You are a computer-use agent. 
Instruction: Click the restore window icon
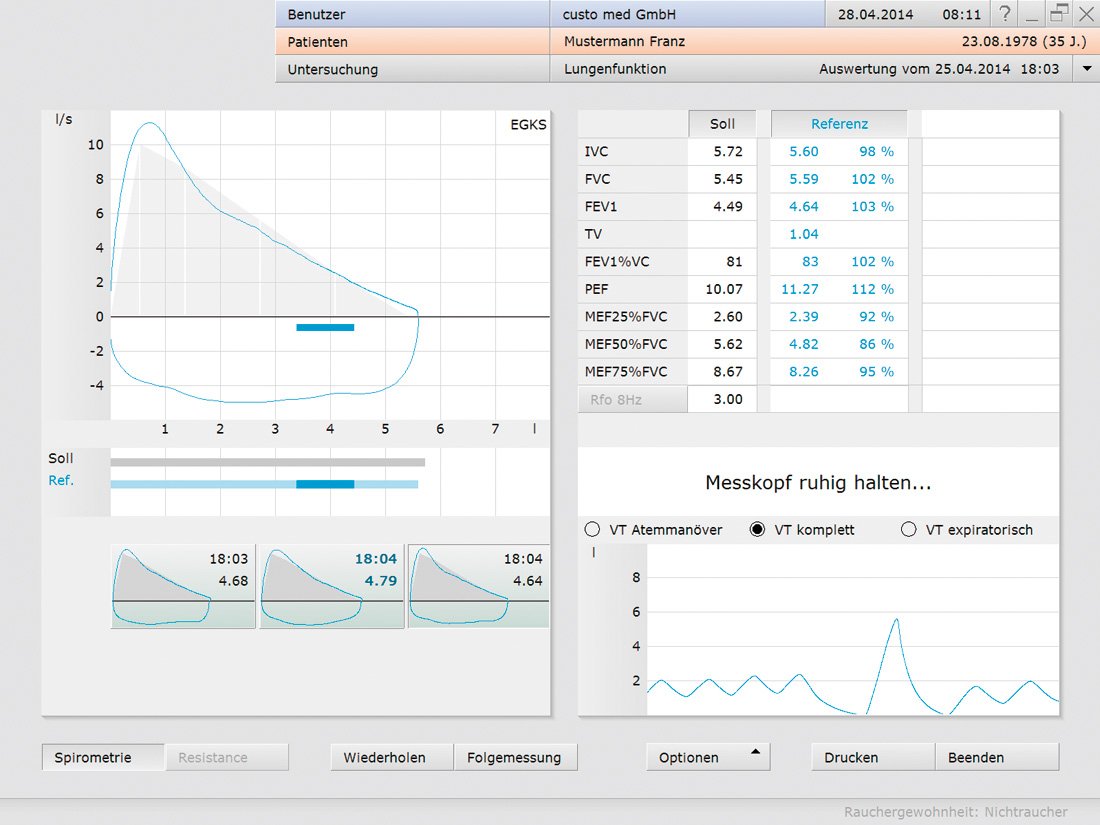tap(1059, 14)
